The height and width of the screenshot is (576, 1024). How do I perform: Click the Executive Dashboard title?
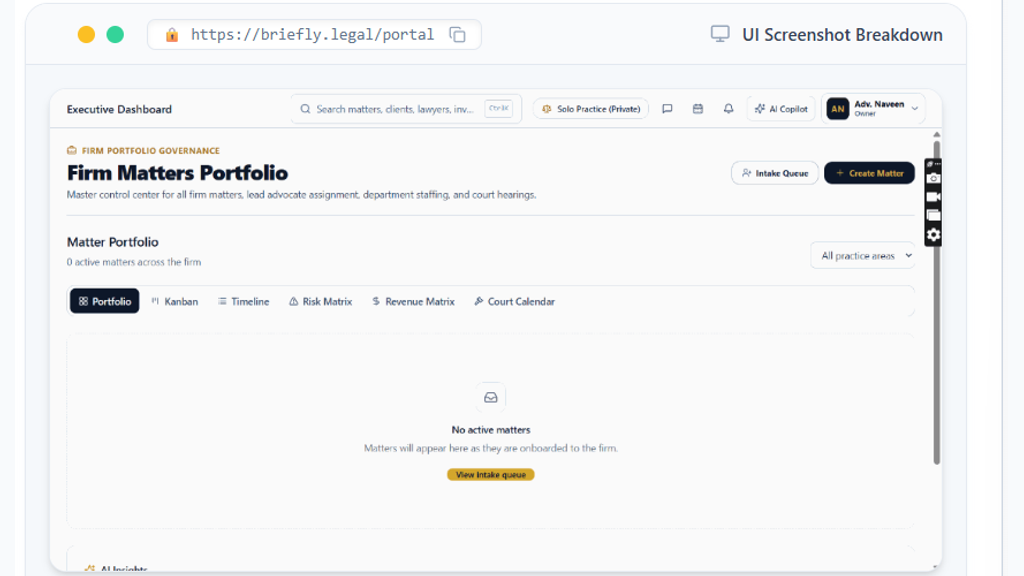coord(119,109)
